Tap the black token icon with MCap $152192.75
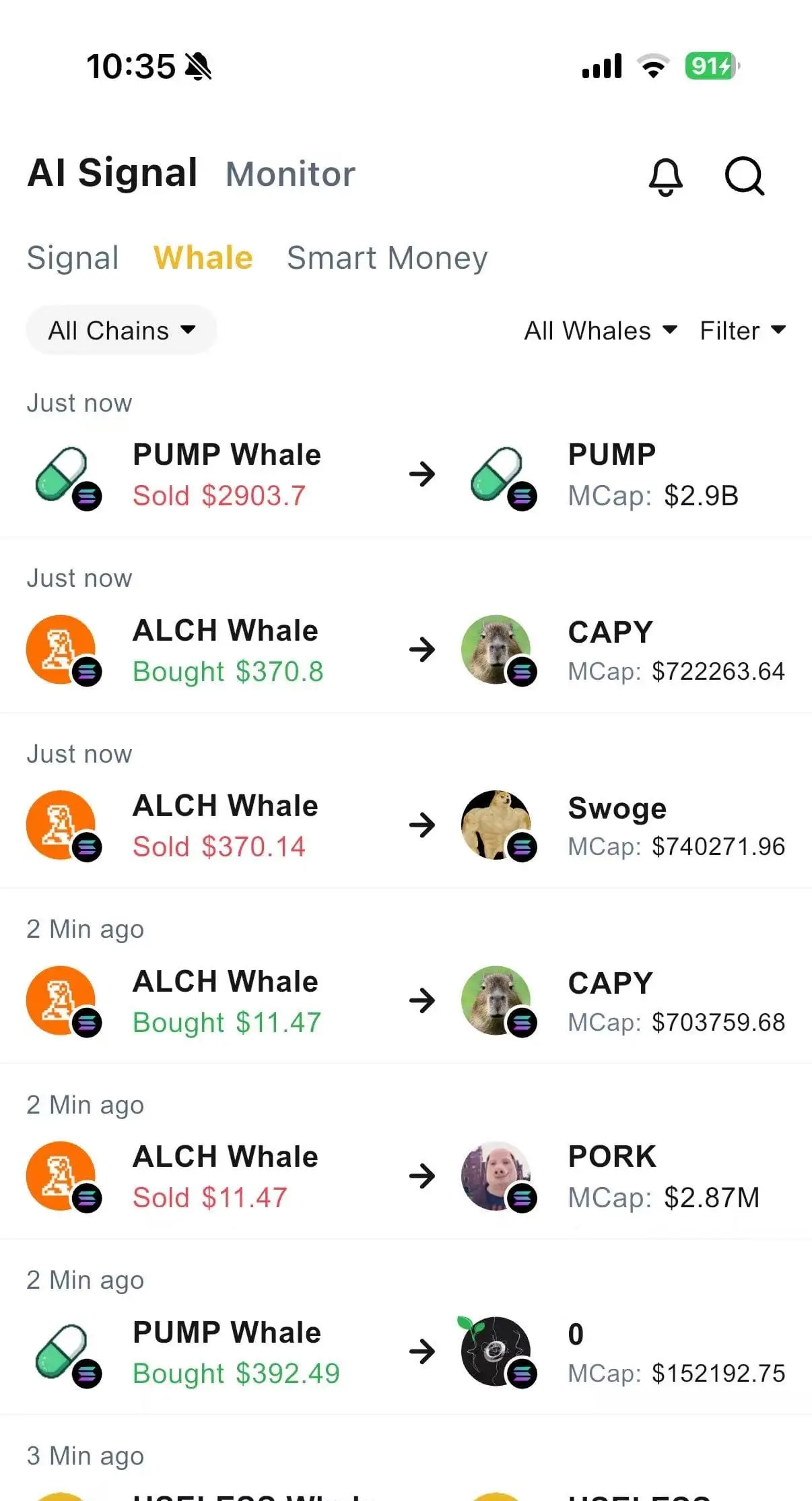812x1501 pixels. click(500, 1351)
